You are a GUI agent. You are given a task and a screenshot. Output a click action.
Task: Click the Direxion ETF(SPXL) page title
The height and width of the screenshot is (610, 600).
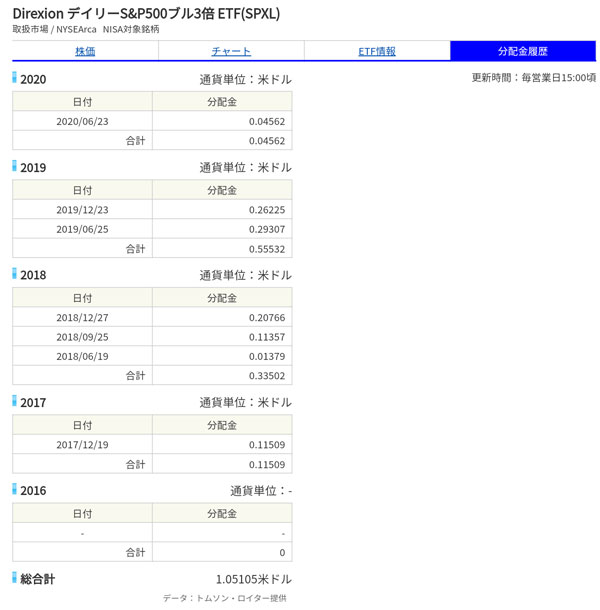click(146, 13)
